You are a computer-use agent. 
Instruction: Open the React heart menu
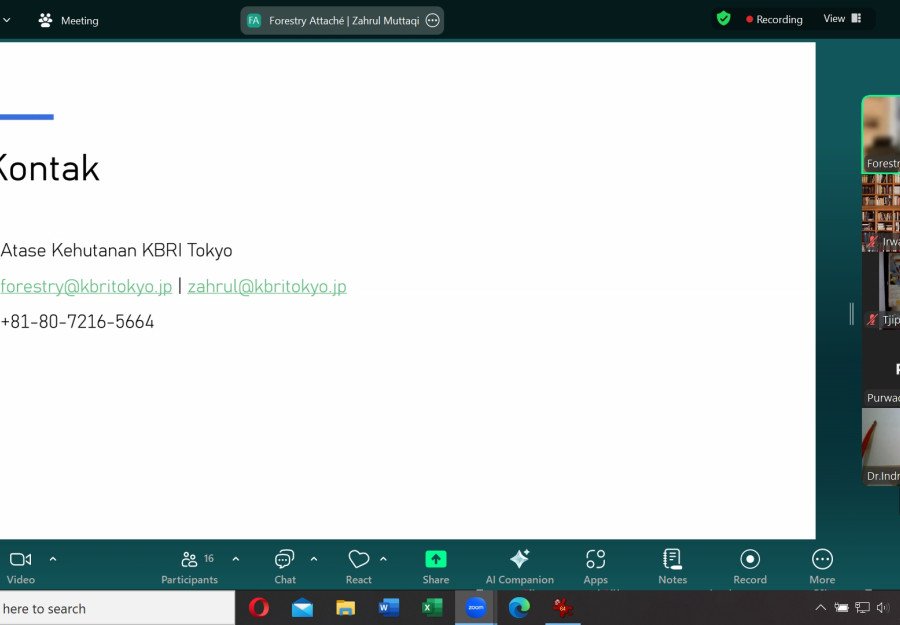(x=359, y=567)
